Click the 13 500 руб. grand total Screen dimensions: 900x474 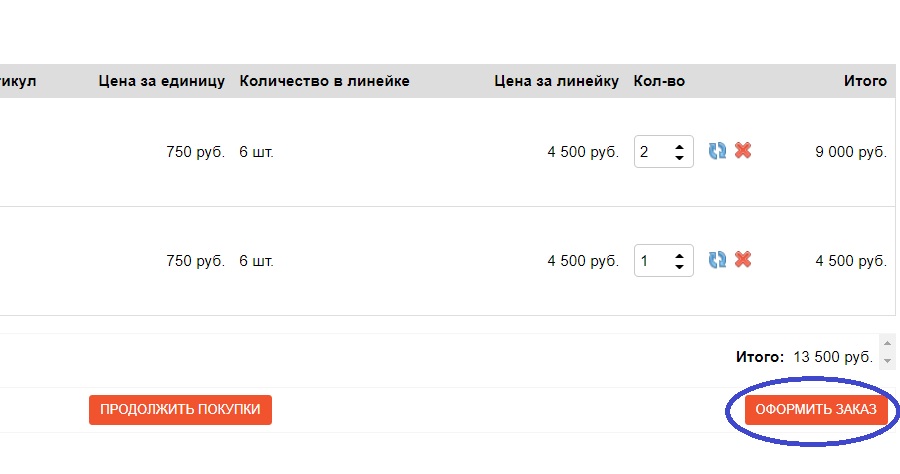click(833, 357)
